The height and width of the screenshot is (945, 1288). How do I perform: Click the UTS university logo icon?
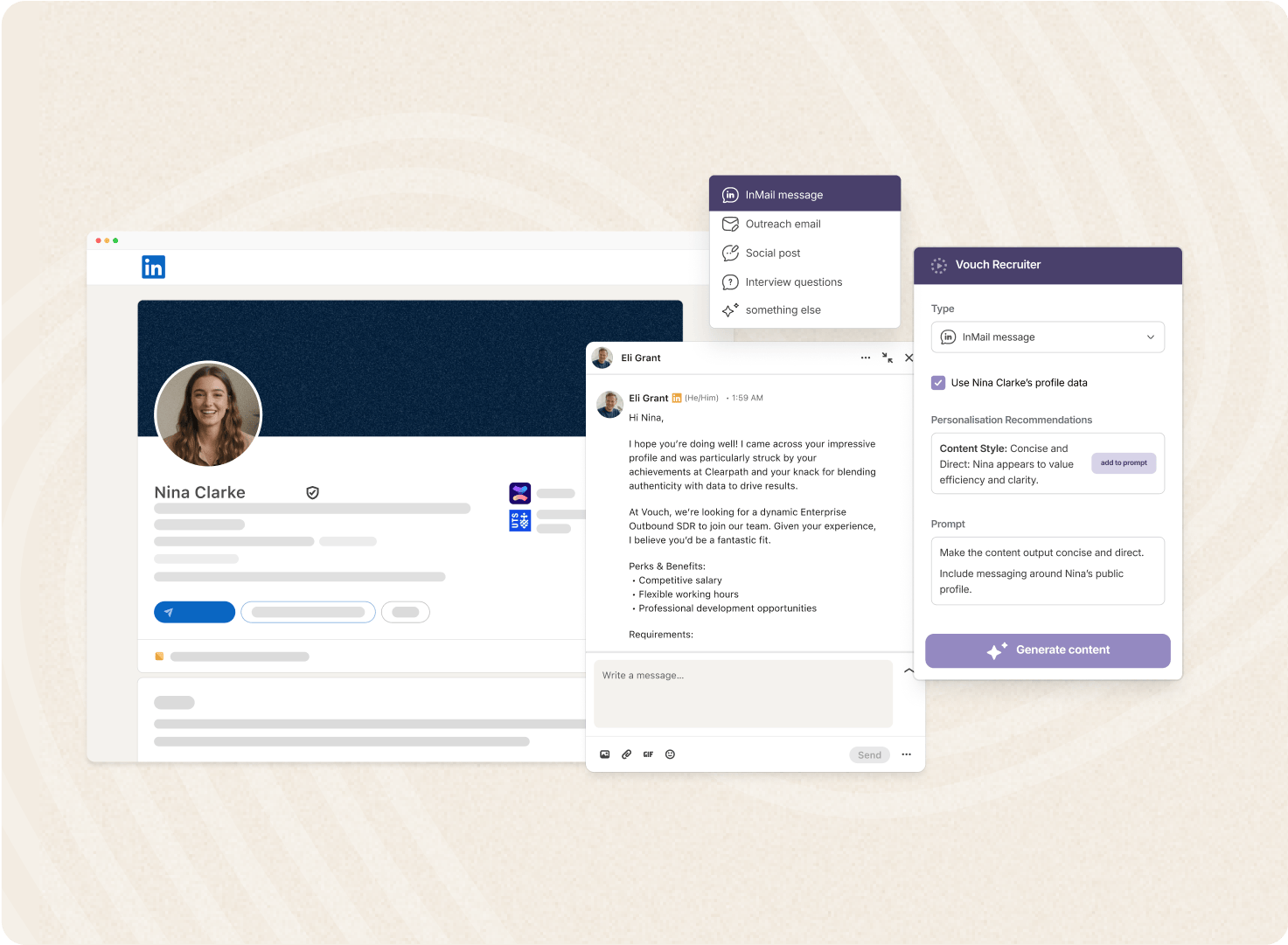point(520,521)
